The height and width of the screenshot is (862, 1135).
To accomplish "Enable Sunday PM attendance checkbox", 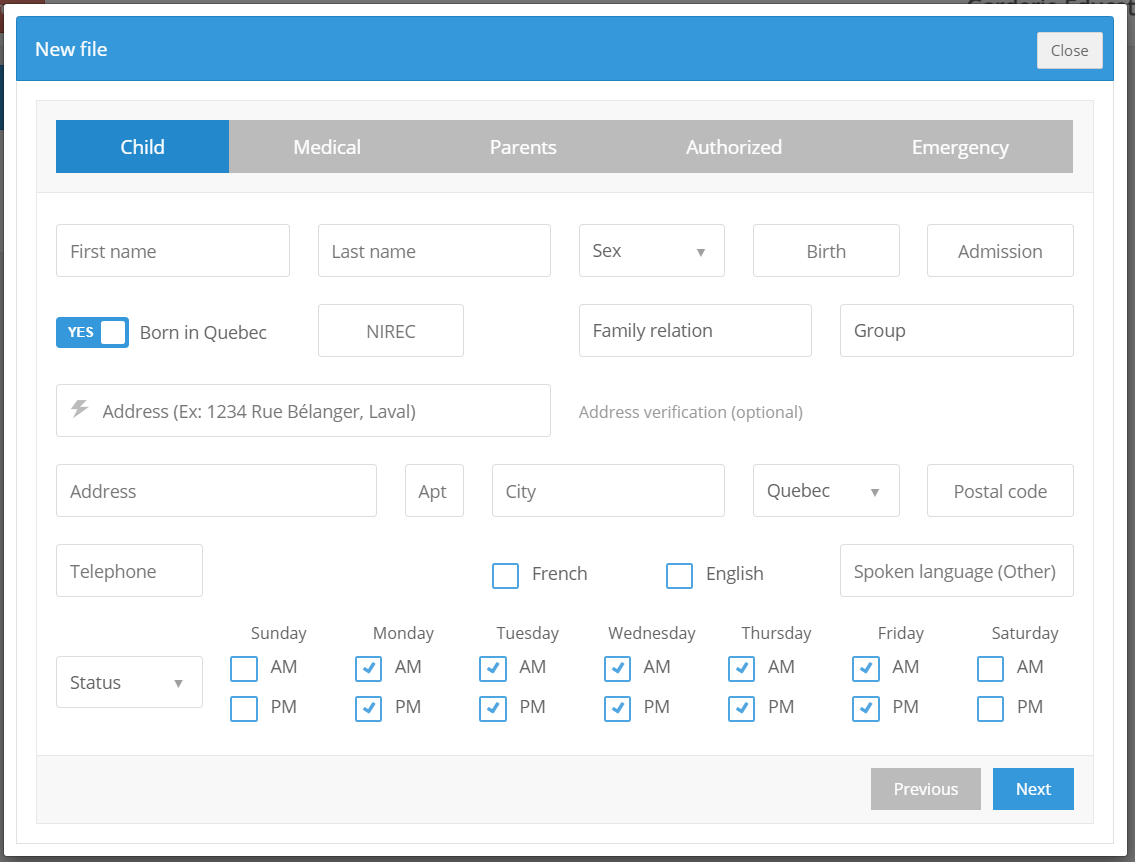I will pos(244,709).
